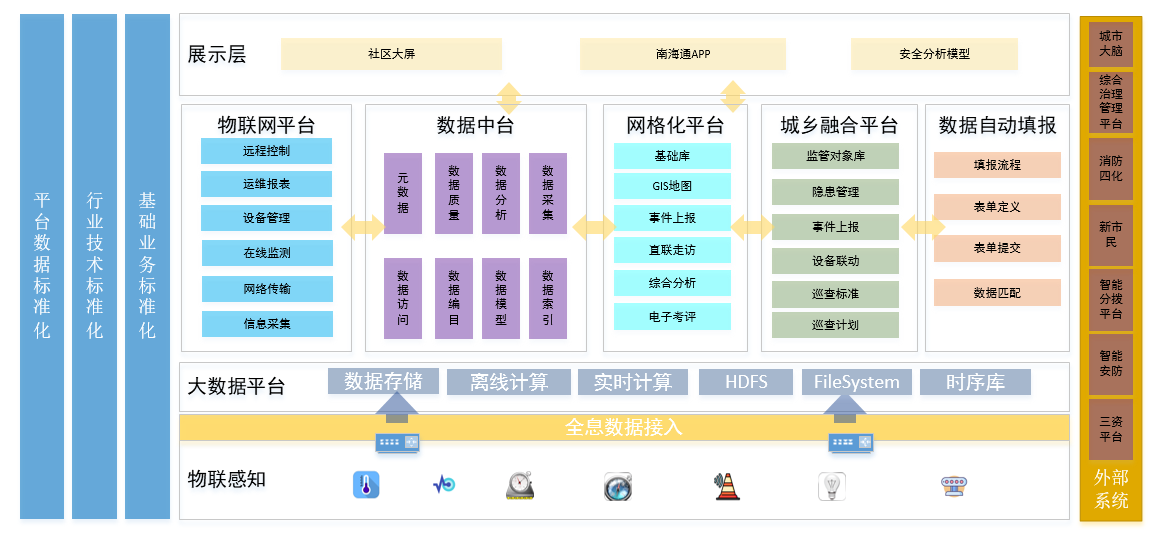Click the yellow 全息数据接入 bar
Viewport: 1157px width, 534px height.
click(x=624, y=427)
